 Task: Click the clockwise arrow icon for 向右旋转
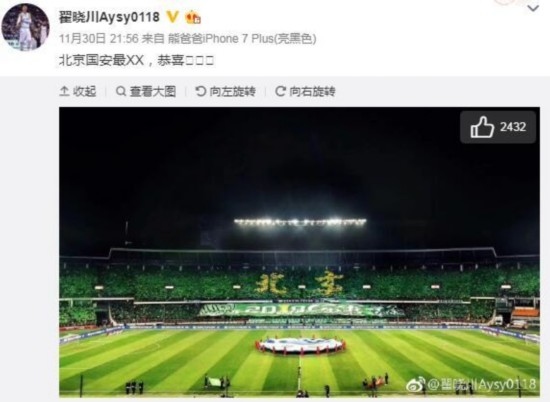[x=280, y=92]
